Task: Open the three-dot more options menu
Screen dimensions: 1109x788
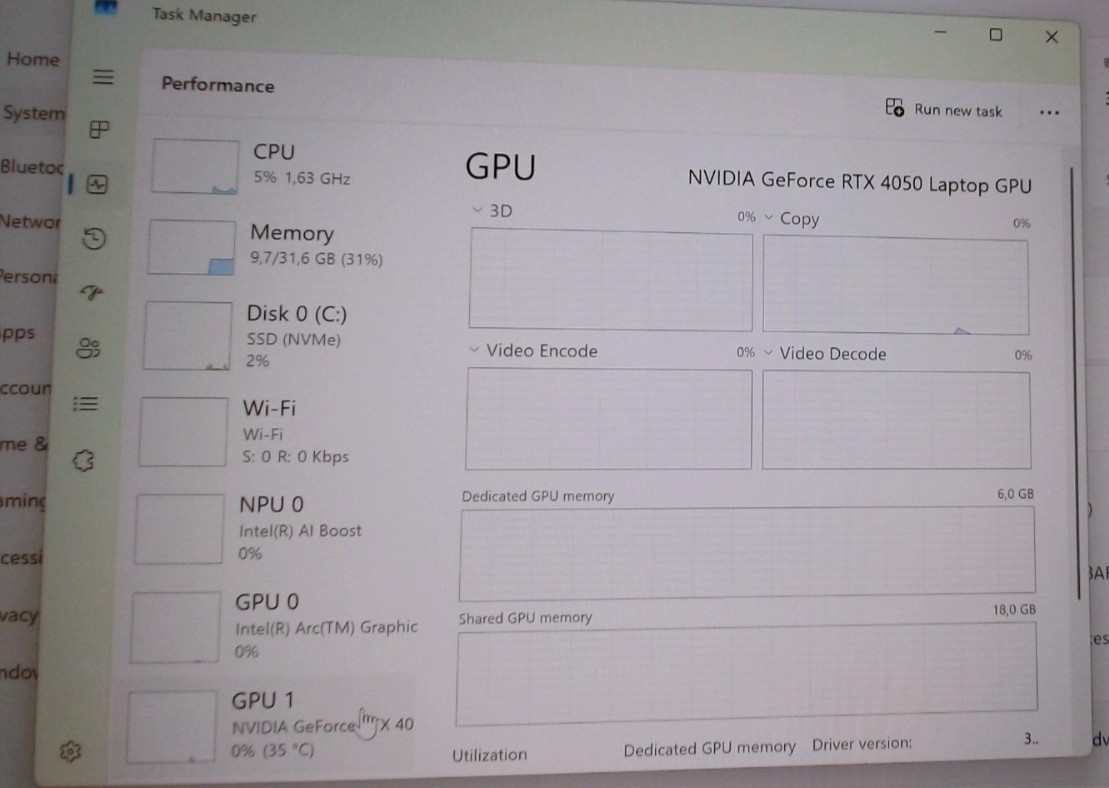Action: click(x=1050, y=112)
